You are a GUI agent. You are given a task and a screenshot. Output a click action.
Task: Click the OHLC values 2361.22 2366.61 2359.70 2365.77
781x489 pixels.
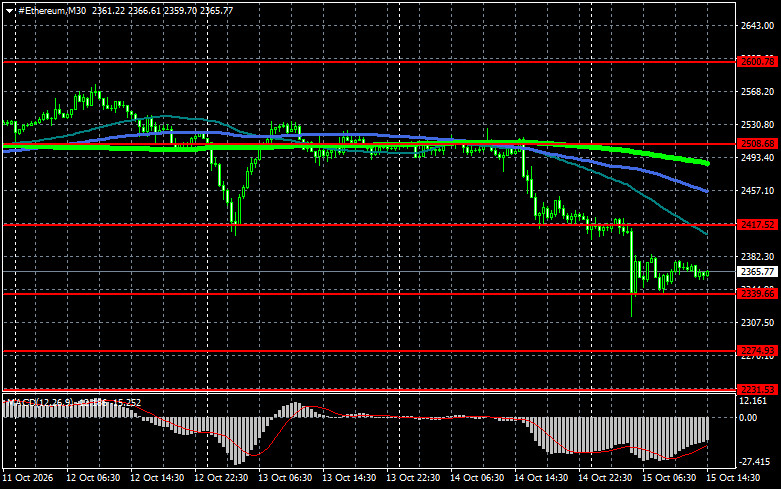click(162, 10)
